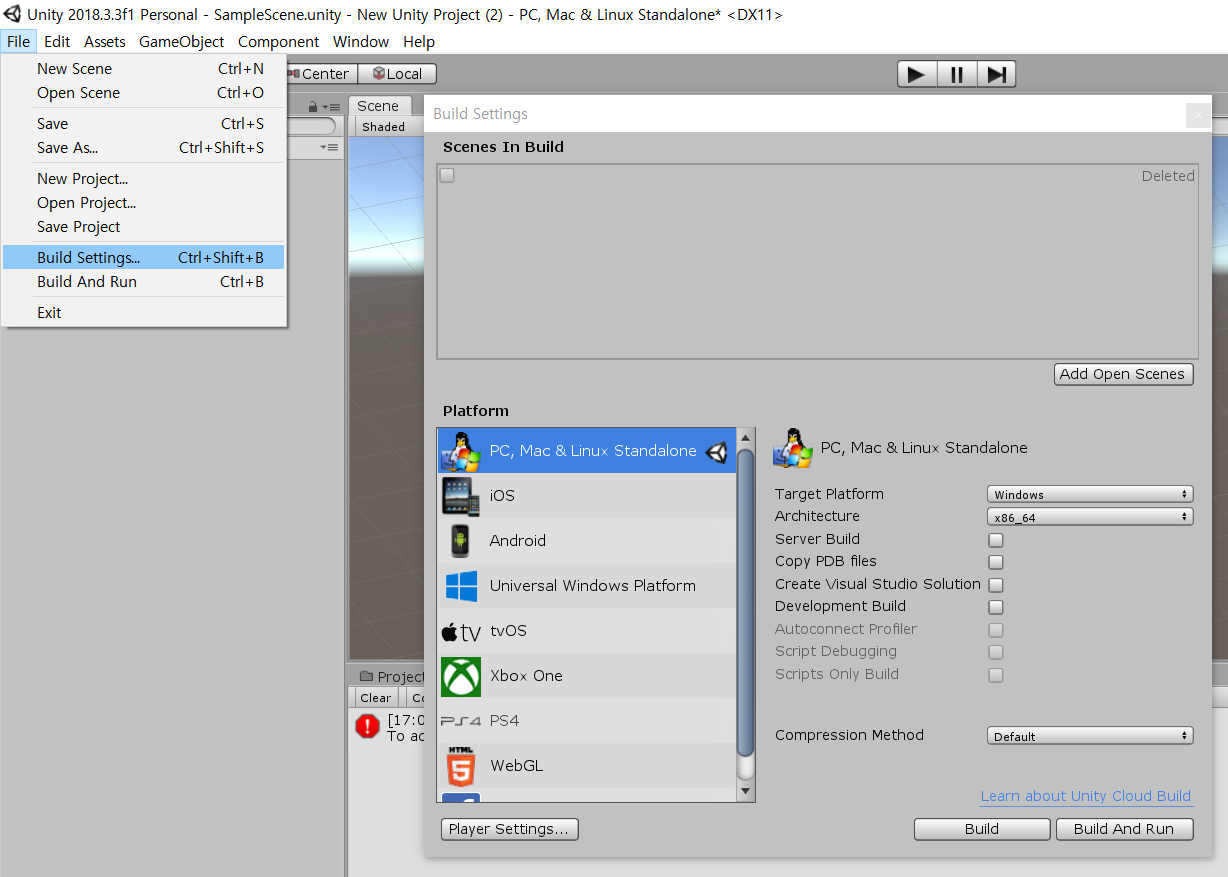Click platform list scroll down arrow
The height and width of the screenshot is (877, 1228).
pos(745,791)
